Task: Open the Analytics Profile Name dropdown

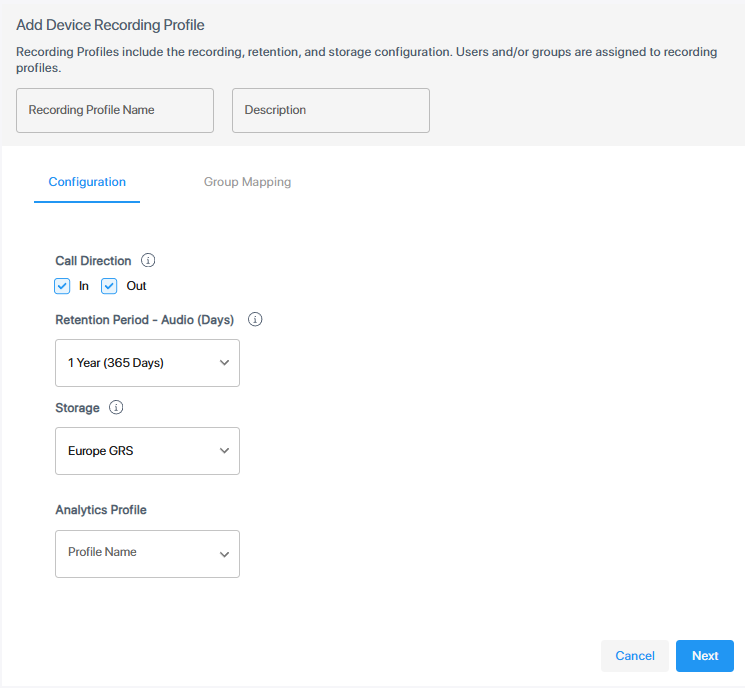Action: 147,554
